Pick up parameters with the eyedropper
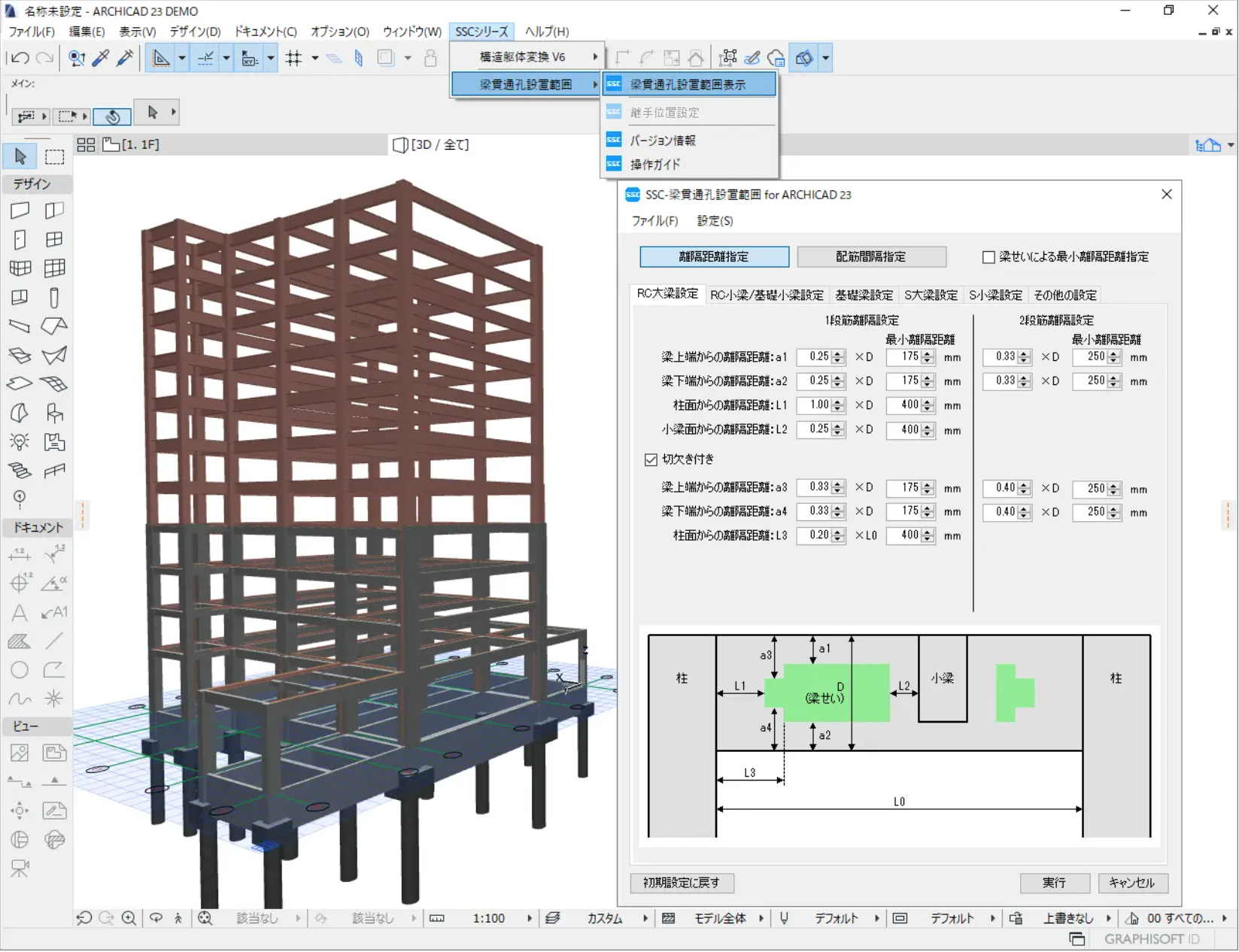Screen dimensions: 1239x952 [101, 58]
